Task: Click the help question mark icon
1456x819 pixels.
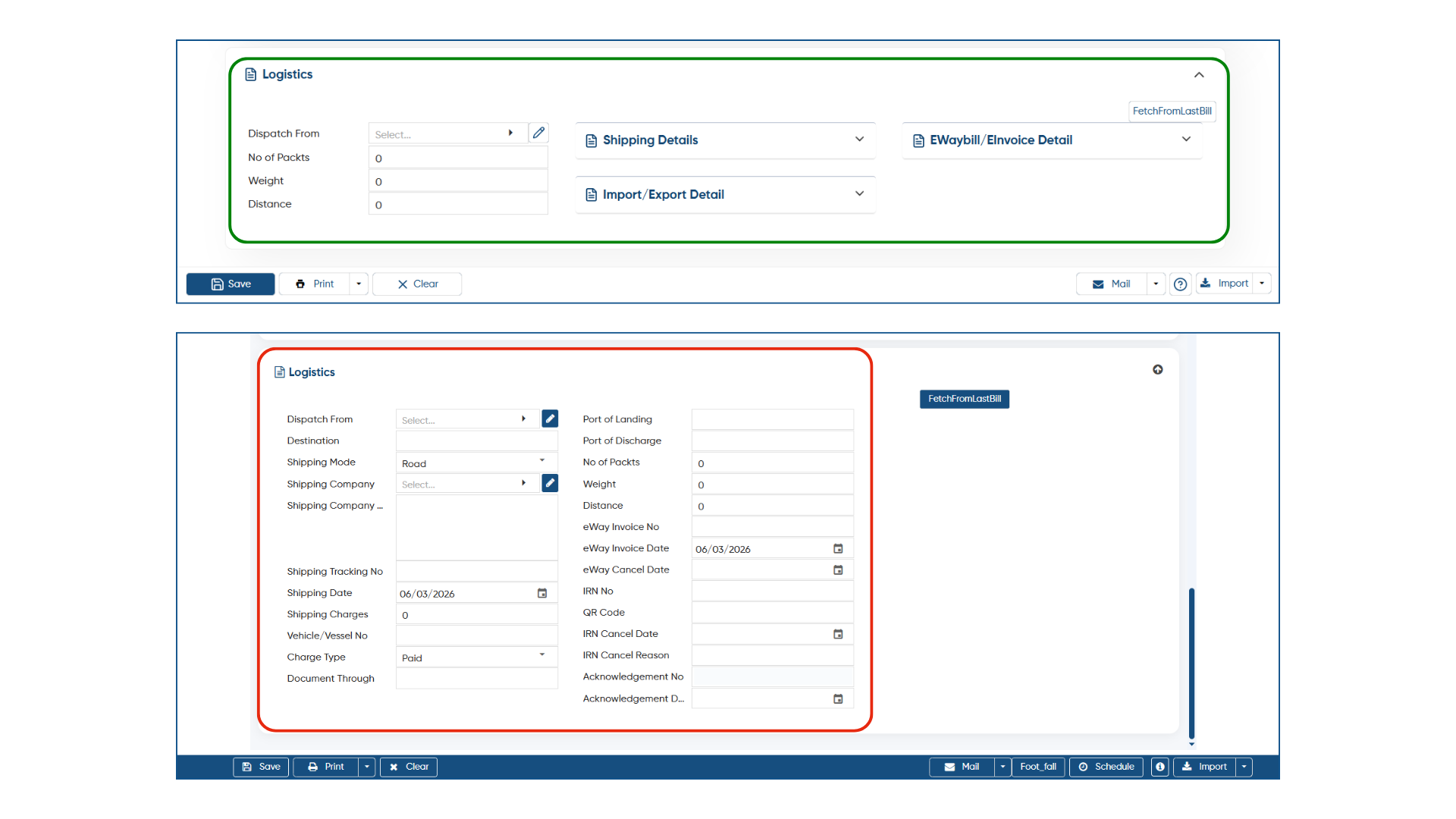Action: point(1180,284)
